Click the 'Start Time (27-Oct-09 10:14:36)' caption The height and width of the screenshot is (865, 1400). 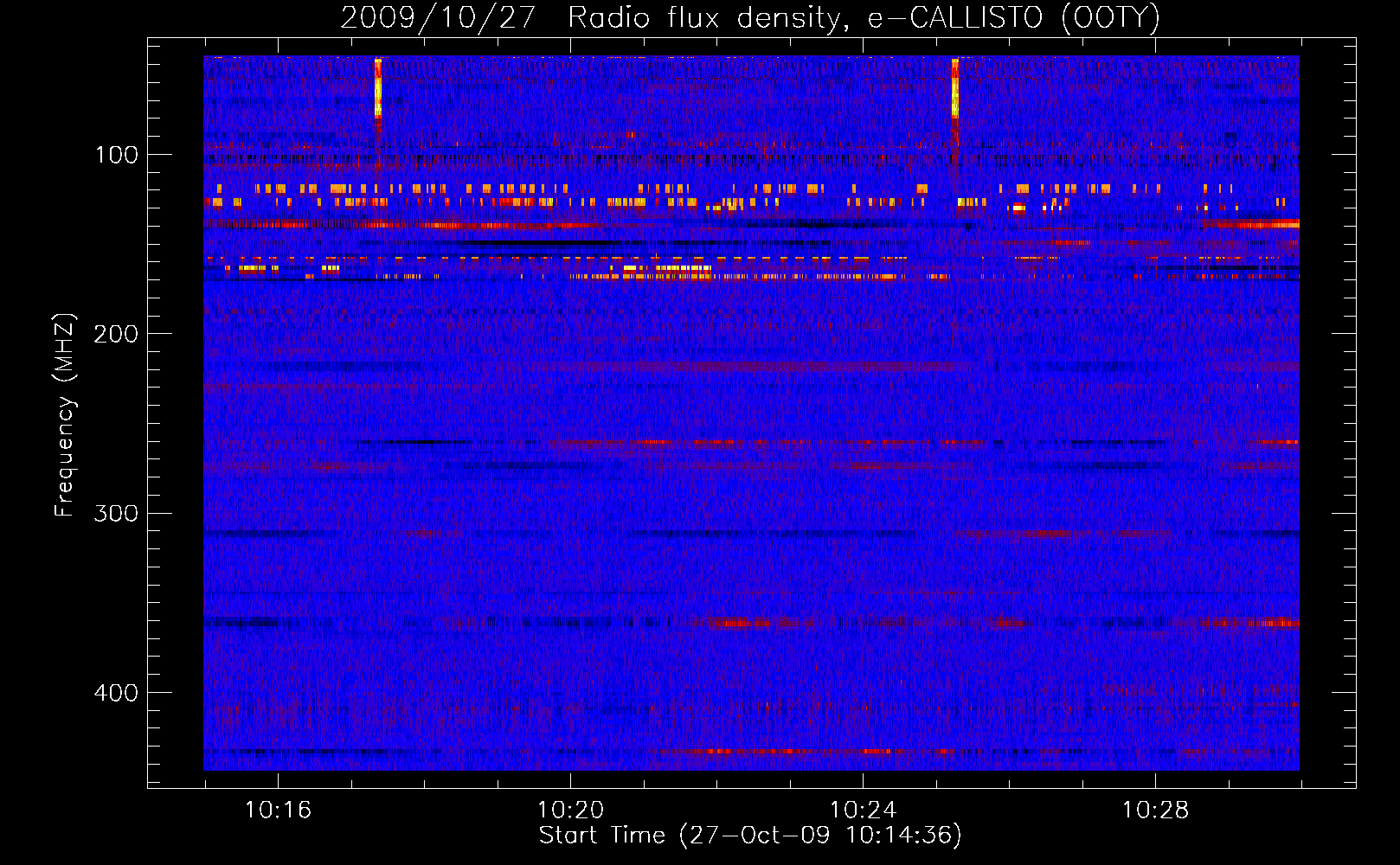(x=750, y=836)
